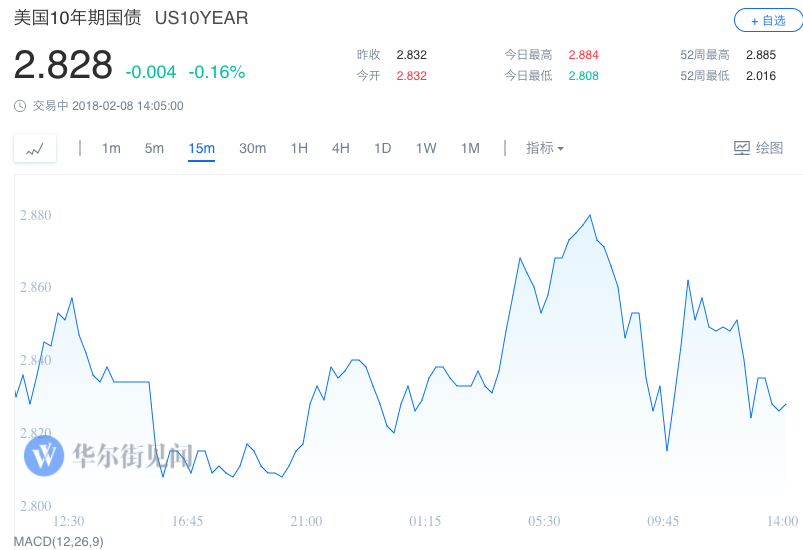The width and height of the screenshot is (803, 550).
Task: Open the 绘图 drawing tool
Action: (x=758, y=148)
